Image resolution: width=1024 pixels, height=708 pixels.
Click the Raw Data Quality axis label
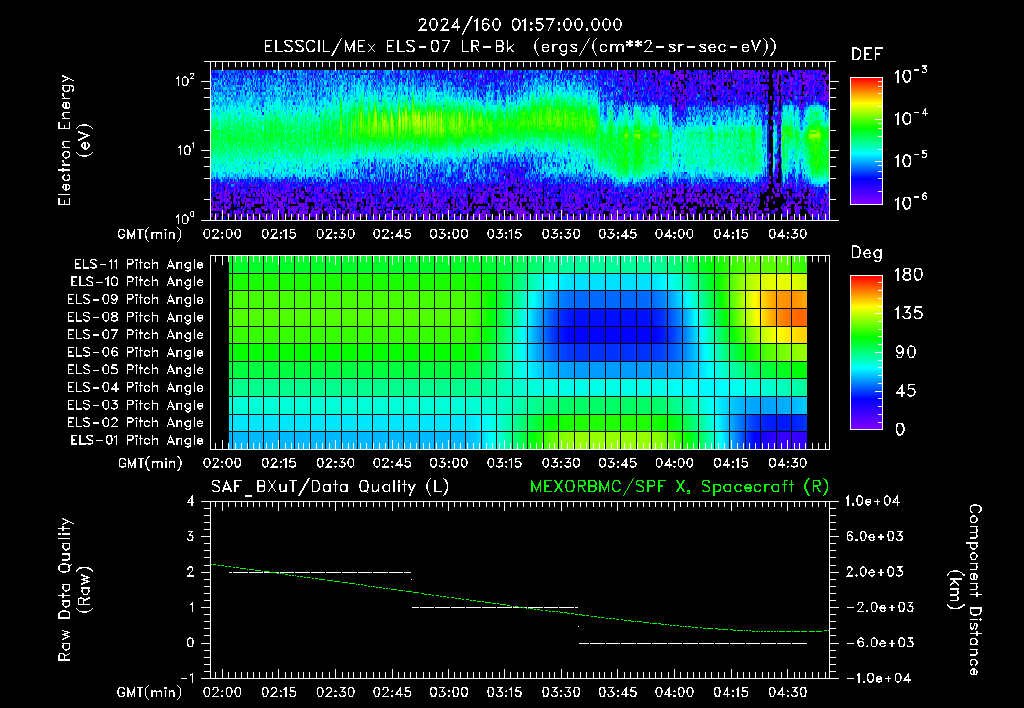coord(74,590)
